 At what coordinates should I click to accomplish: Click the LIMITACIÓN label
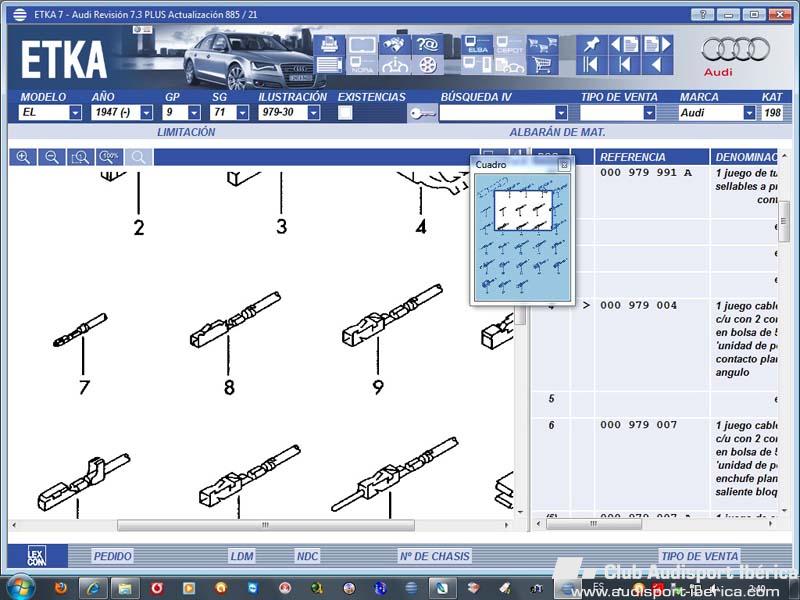pos(186,132)
